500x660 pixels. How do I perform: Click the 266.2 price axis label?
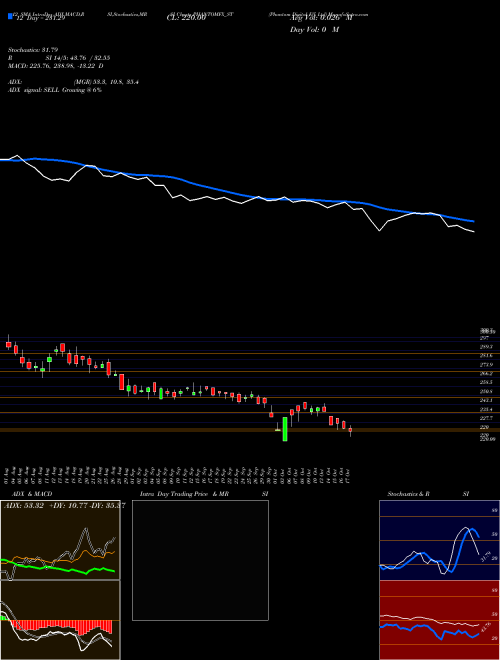click(486, 373)
